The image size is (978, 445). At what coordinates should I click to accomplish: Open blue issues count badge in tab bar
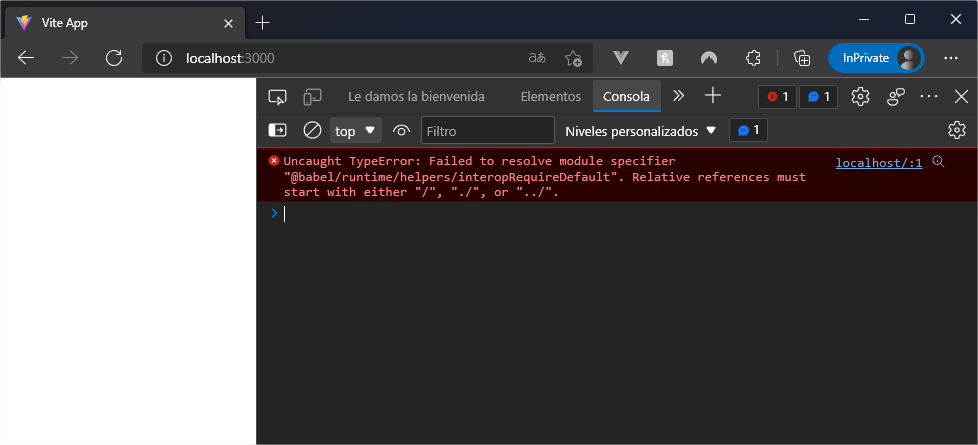click(818, 97)
